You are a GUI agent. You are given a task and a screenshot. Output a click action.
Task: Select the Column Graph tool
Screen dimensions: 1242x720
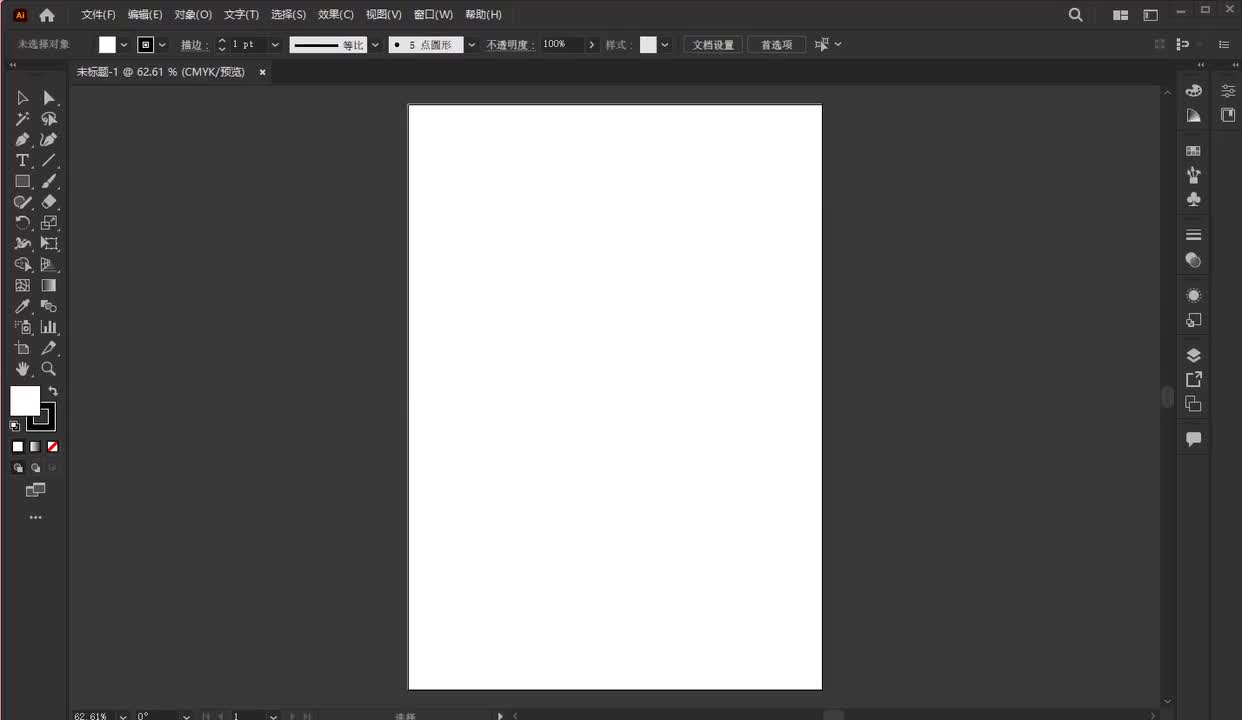point(49,327)
